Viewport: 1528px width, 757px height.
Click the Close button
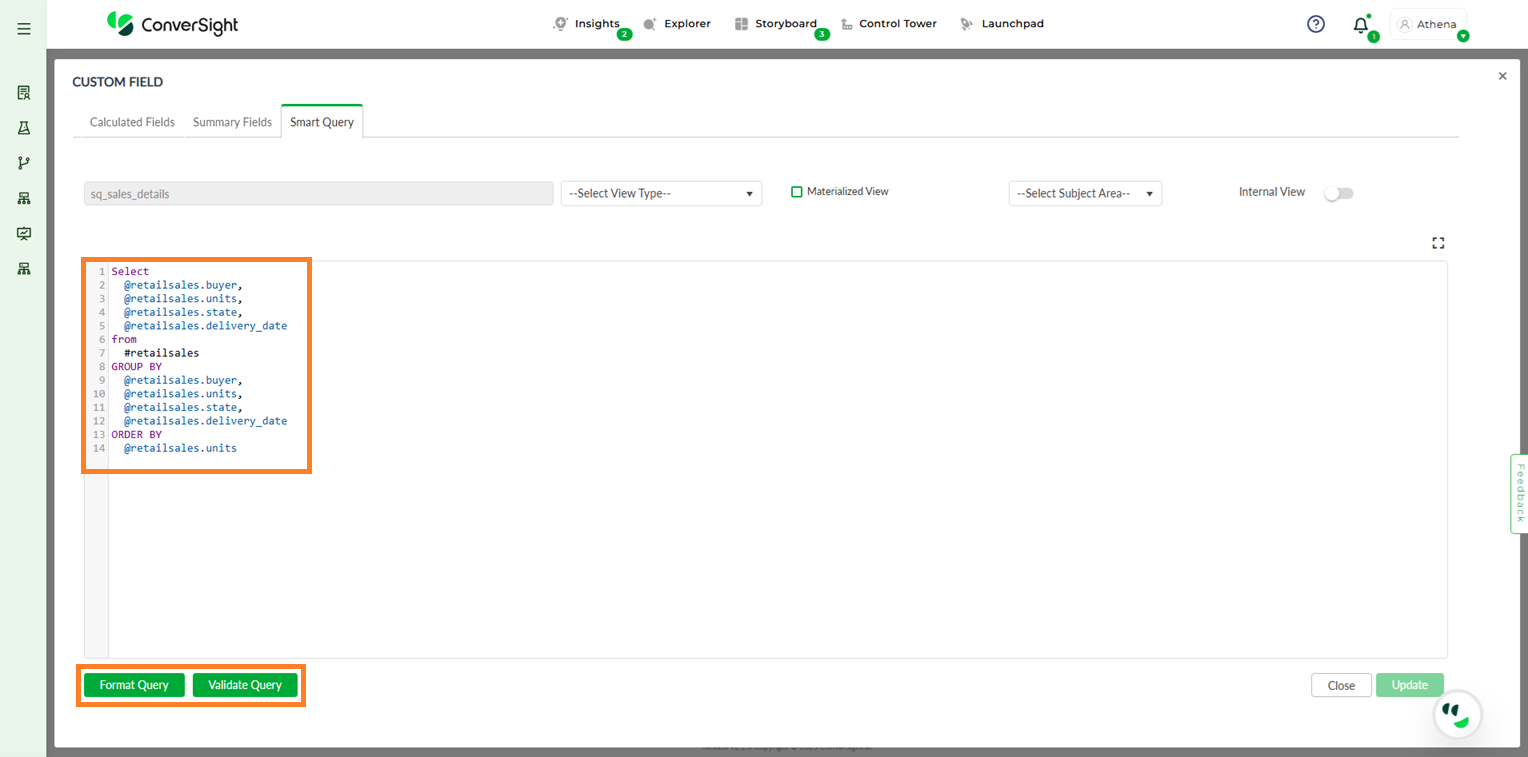point(1341,685)
